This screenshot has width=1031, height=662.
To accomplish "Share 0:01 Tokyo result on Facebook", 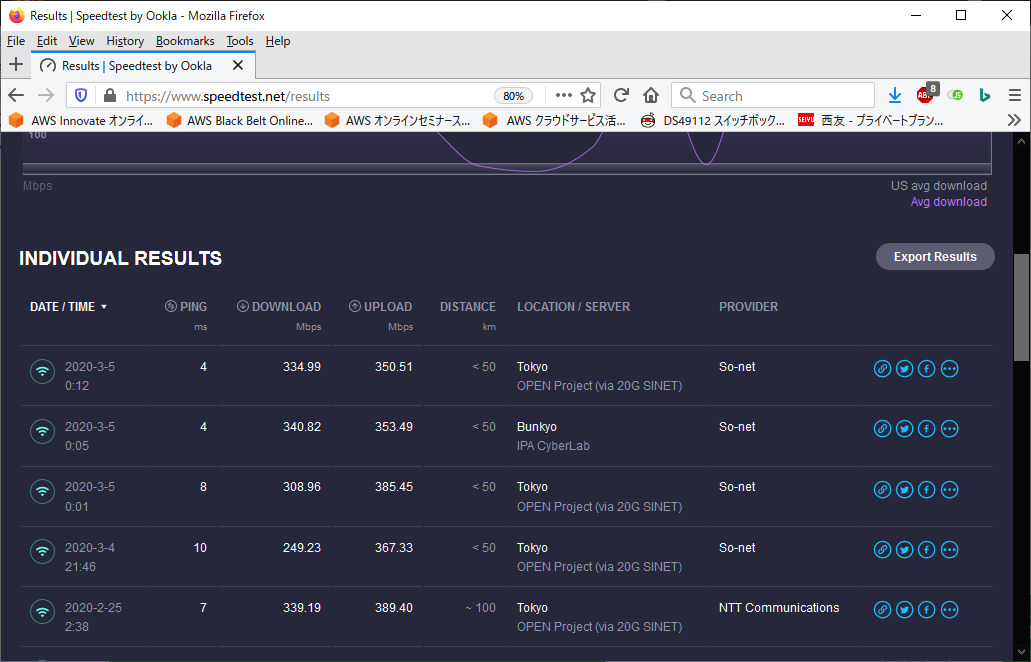I will coord(927,490).
